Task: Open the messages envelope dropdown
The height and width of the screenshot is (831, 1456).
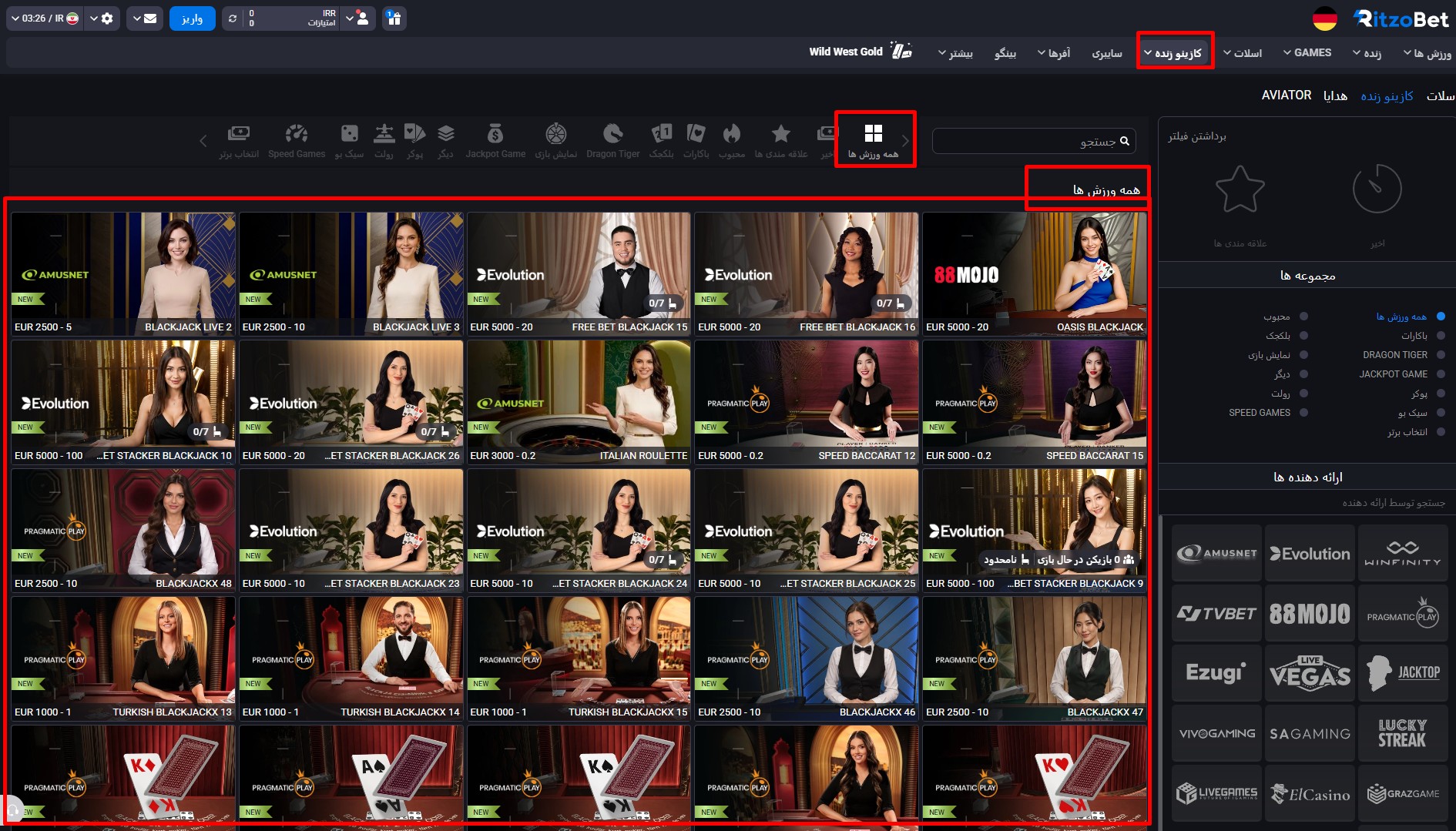Action: click(144, 18)
